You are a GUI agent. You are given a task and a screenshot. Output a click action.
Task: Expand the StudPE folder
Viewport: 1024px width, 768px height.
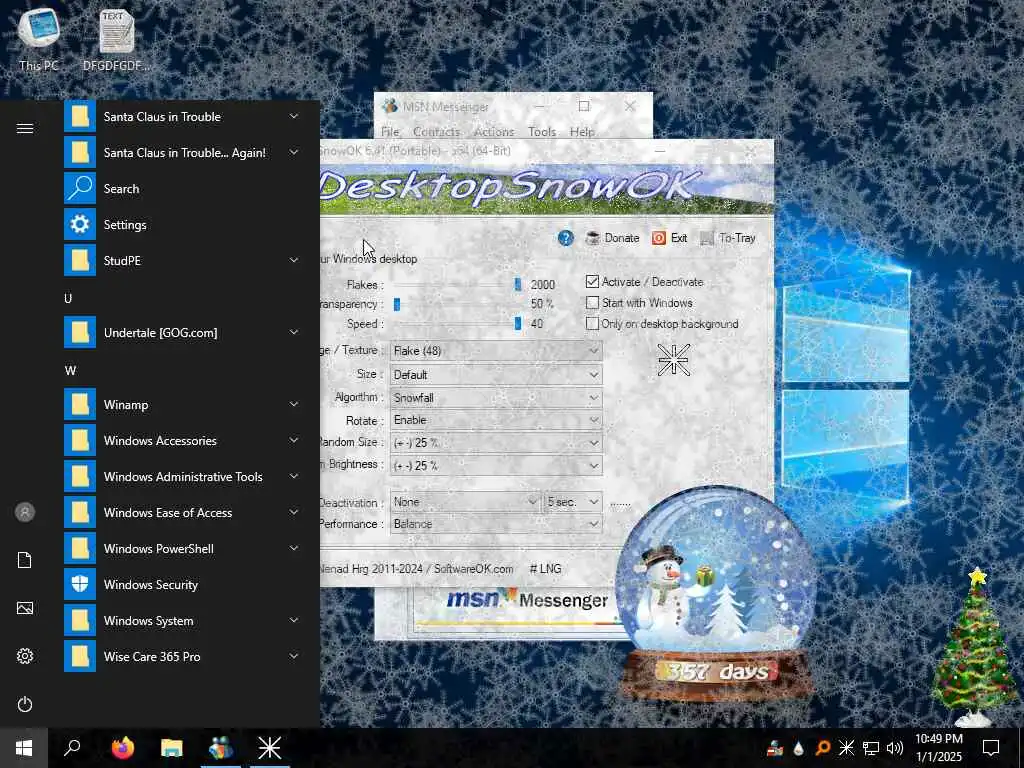[x=294, y=260]
